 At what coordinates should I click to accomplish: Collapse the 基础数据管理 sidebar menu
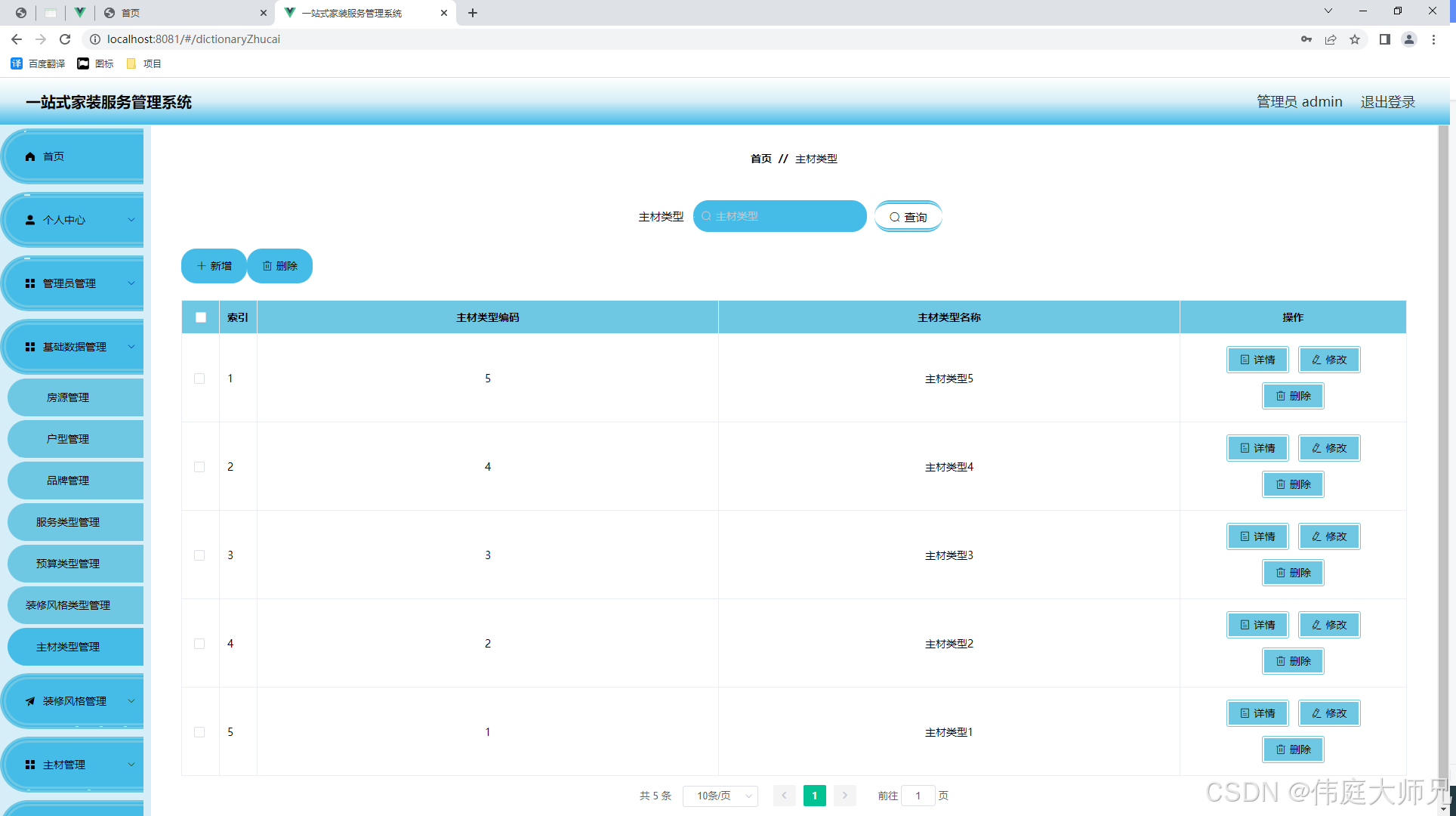[74, 347]
